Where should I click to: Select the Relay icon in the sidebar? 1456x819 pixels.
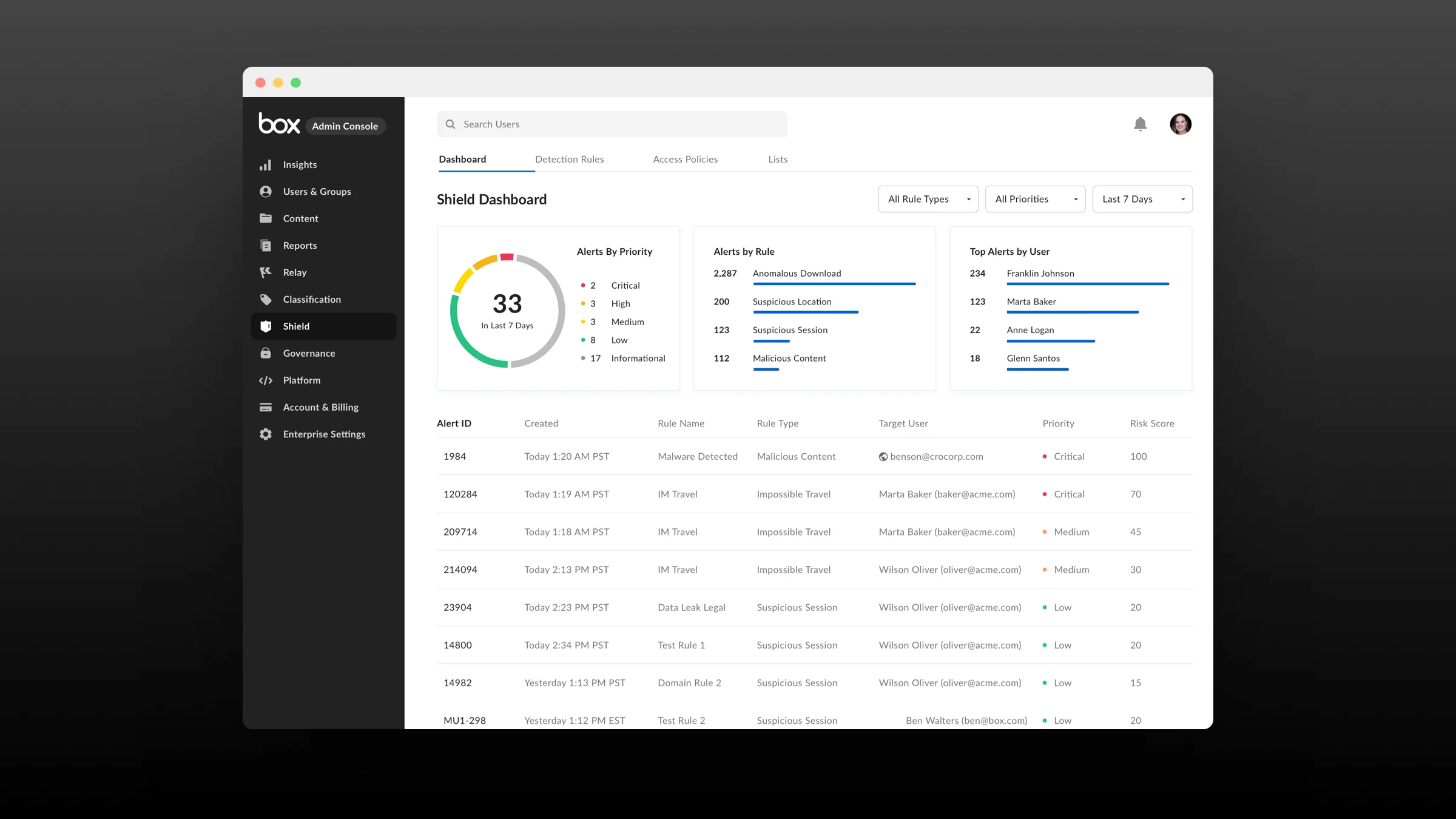click(x=266, y=272)
